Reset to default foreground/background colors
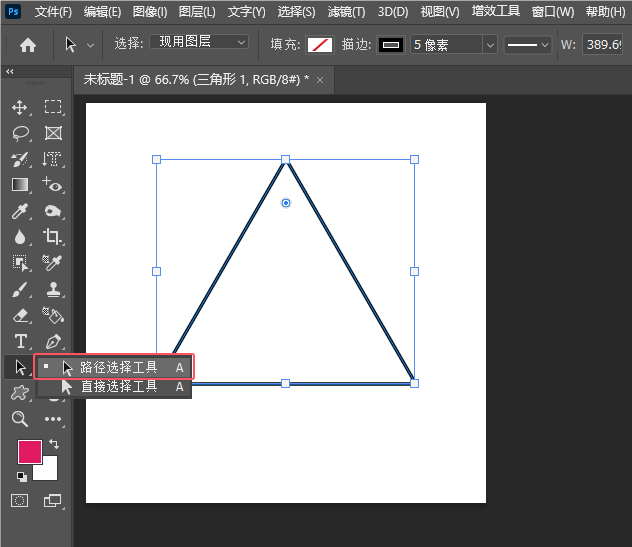This screenshot has height=547, width=632. click(22, 476)
